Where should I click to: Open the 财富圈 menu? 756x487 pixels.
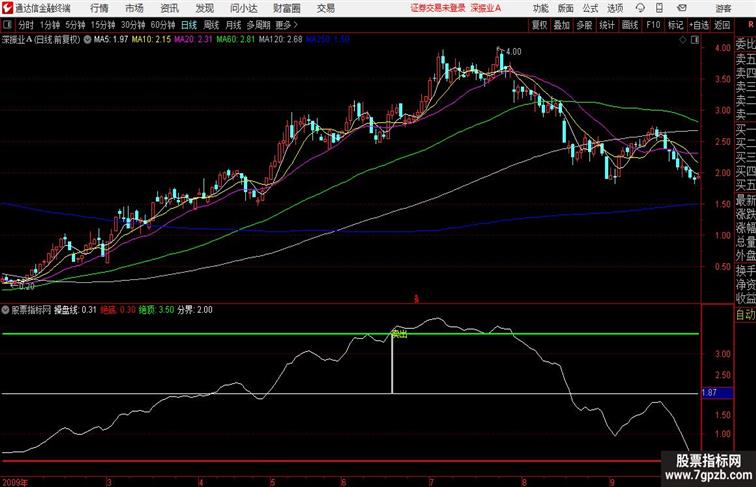click(x=286, y=8)
